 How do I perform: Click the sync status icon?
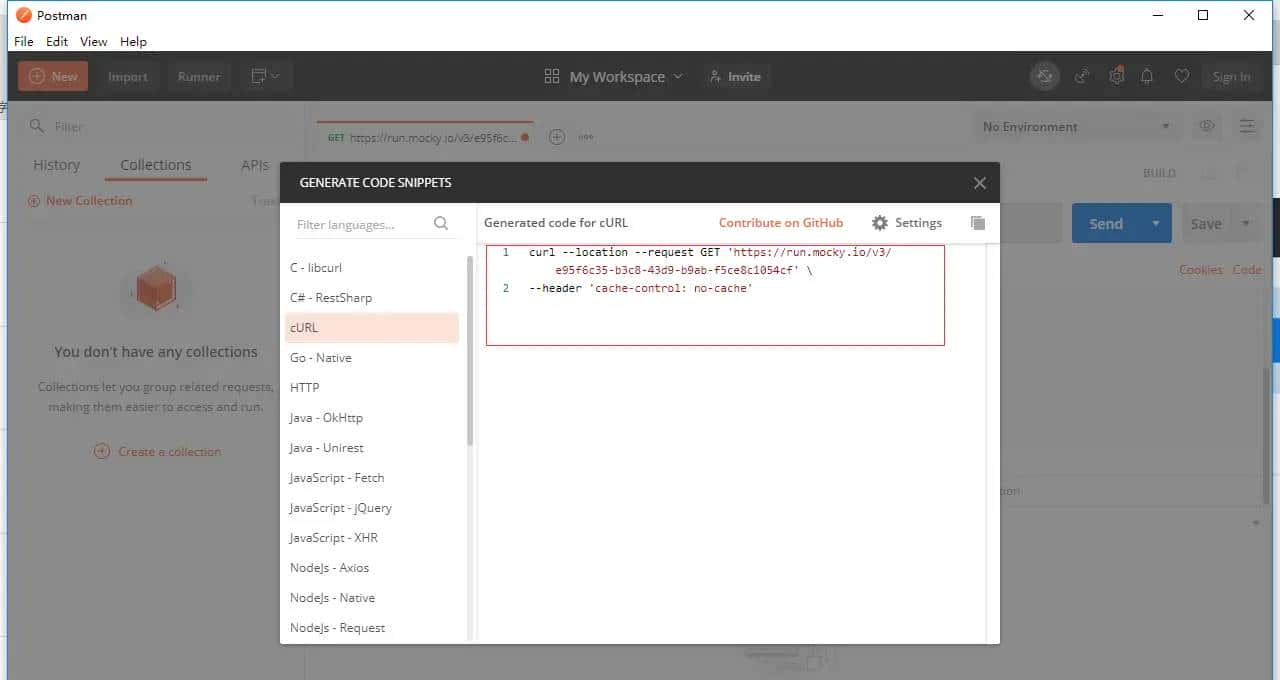1044,76
